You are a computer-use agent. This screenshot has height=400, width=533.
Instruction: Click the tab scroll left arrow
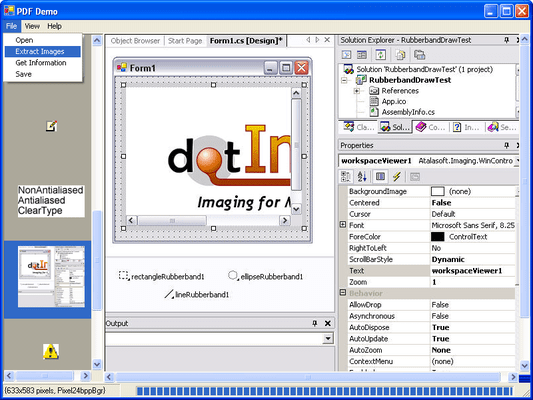click(x=308, y=40)
